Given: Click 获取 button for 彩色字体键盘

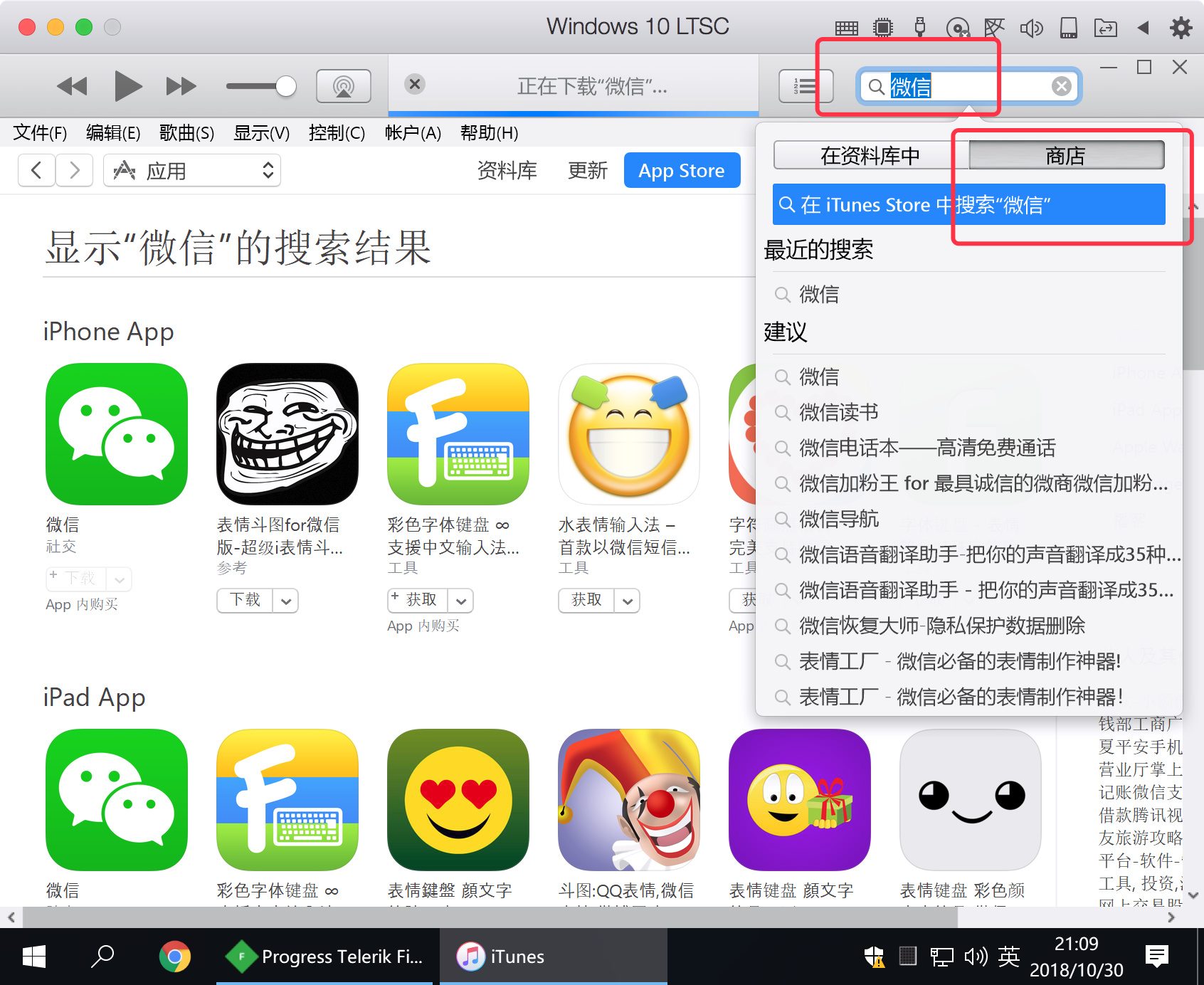Looking at the screenshot, I should point(418,600).
